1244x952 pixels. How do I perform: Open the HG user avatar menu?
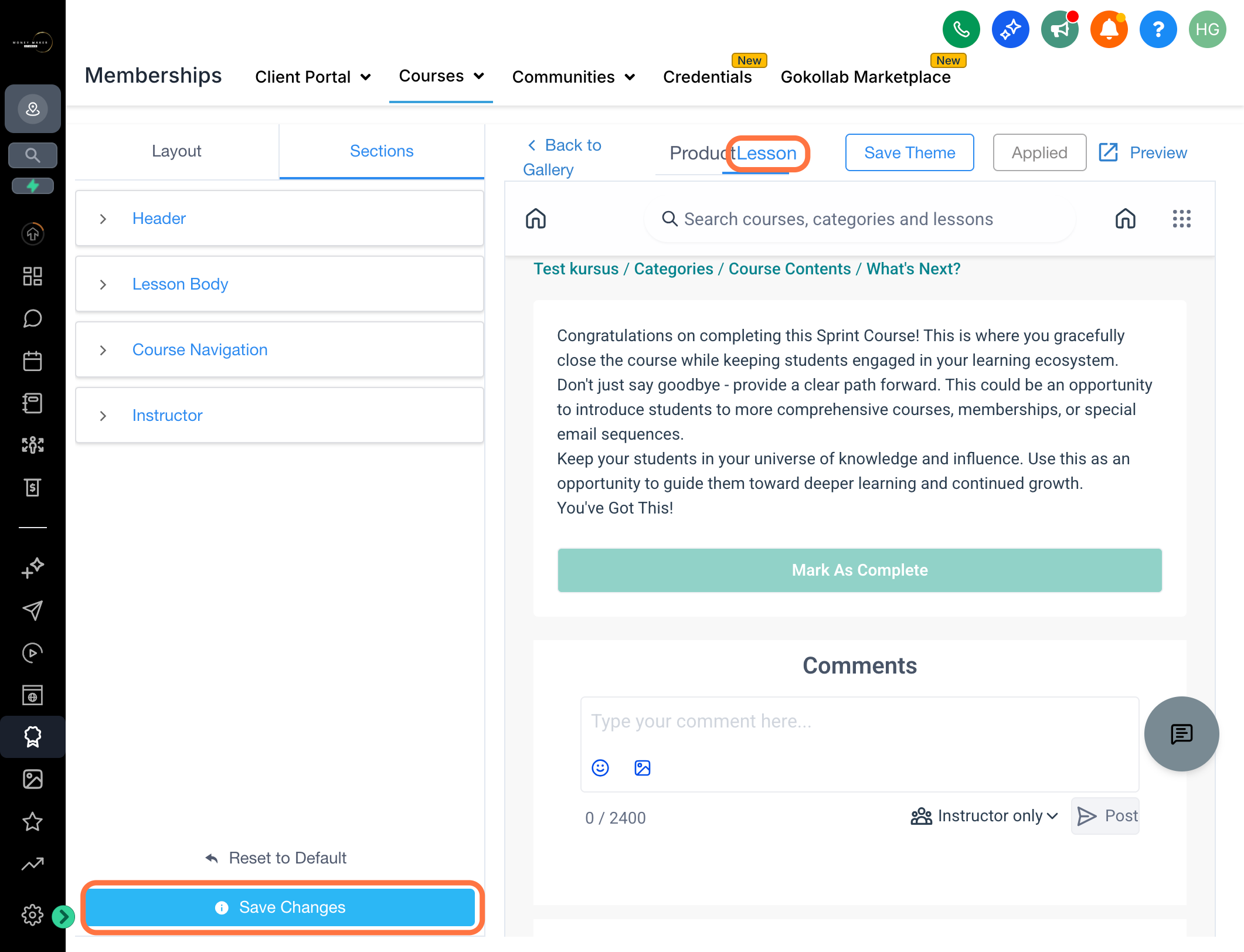click(1207, 29)
